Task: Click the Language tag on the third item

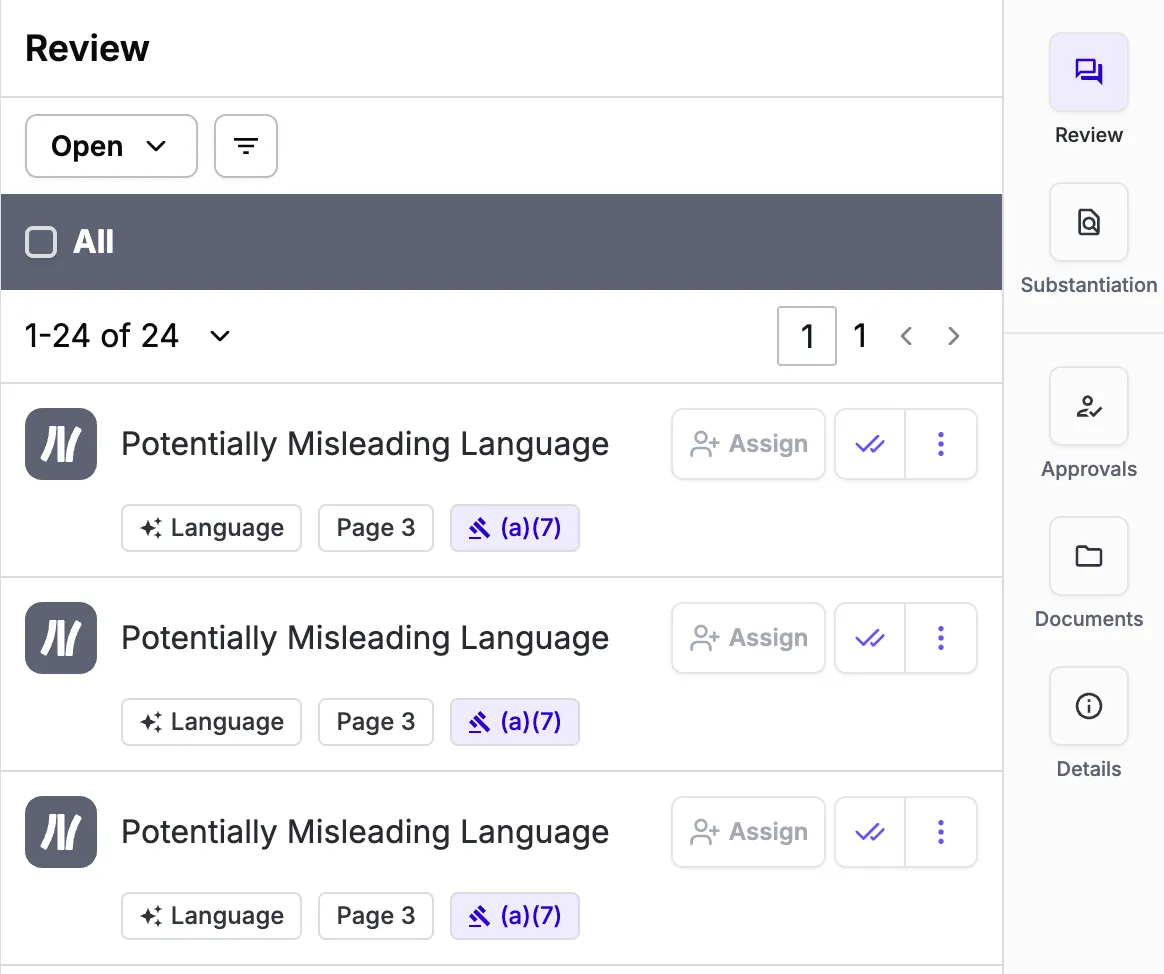Action: tap(212, 916)
